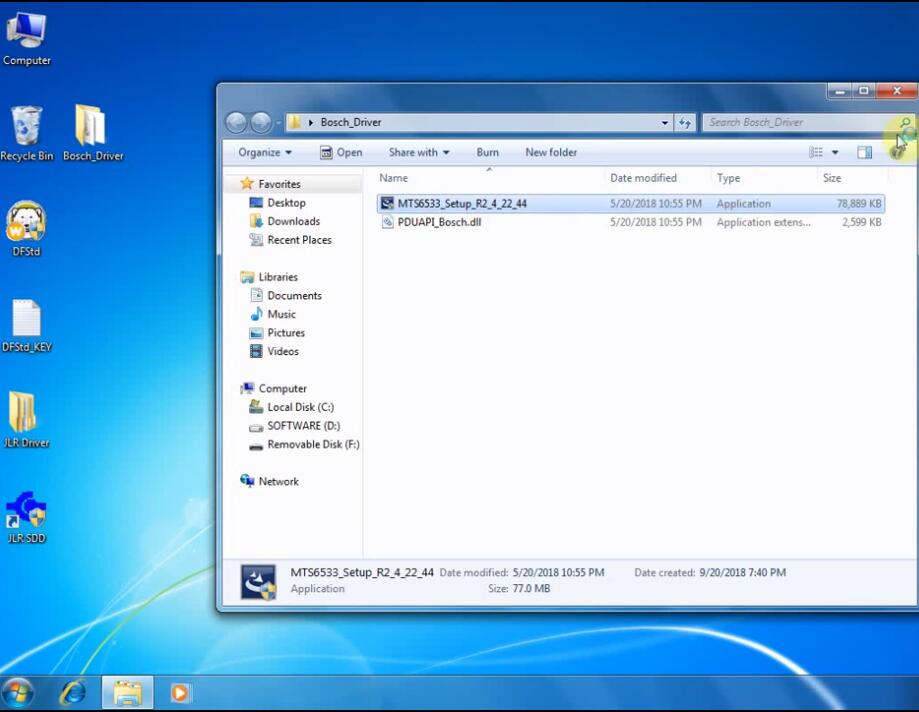Viewport: 919px width, 712px height.
Task: Click New folder in the toolbar
Action: click(x=551, y=152)
